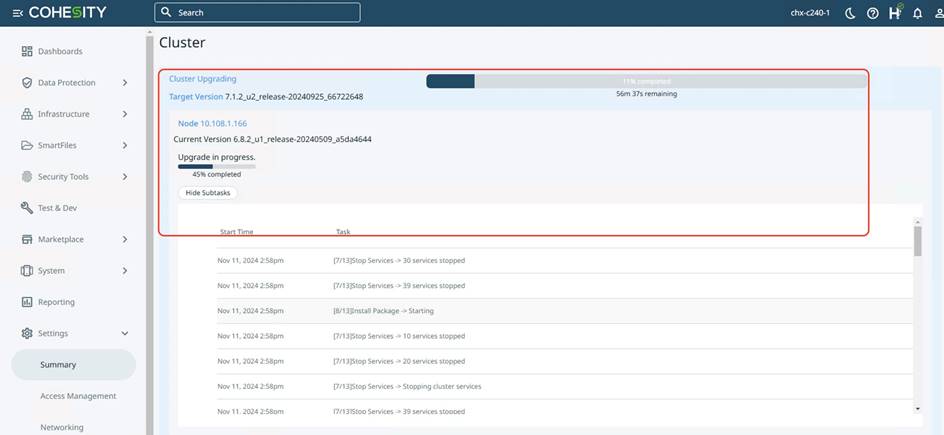
Task: Click the subtask list scrollbar thumb
Action: click(x=918, y=241)
